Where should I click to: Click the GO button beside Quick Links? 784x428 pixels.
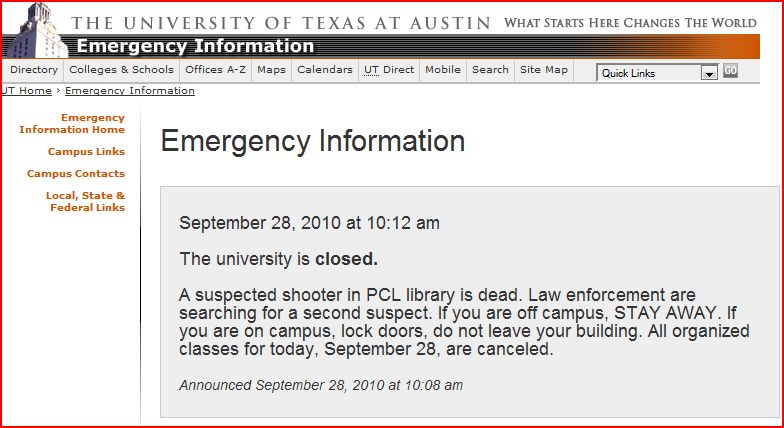click(x=730, y=71)
